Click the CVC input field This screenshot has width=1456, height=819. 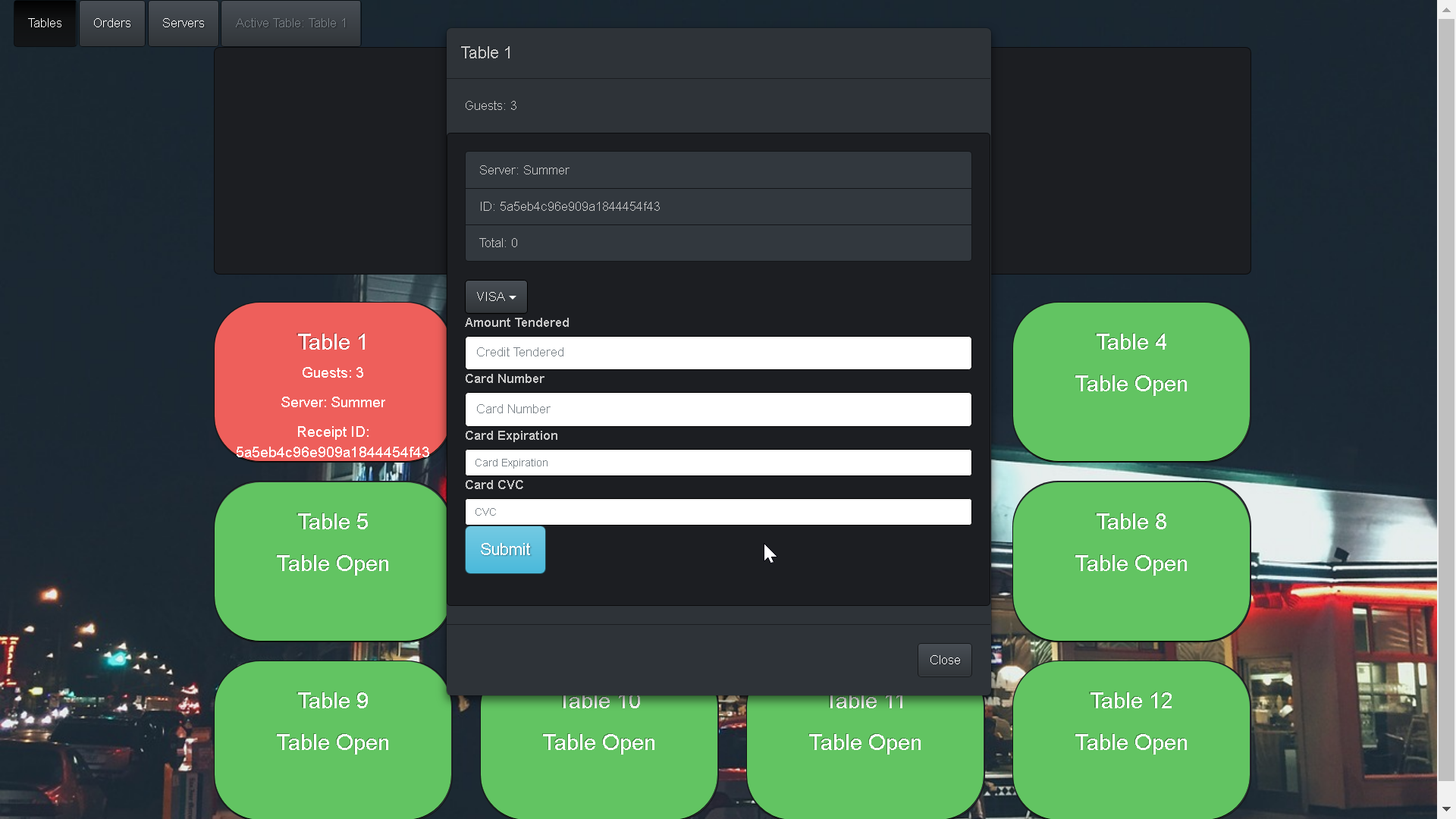coord(718,511)
